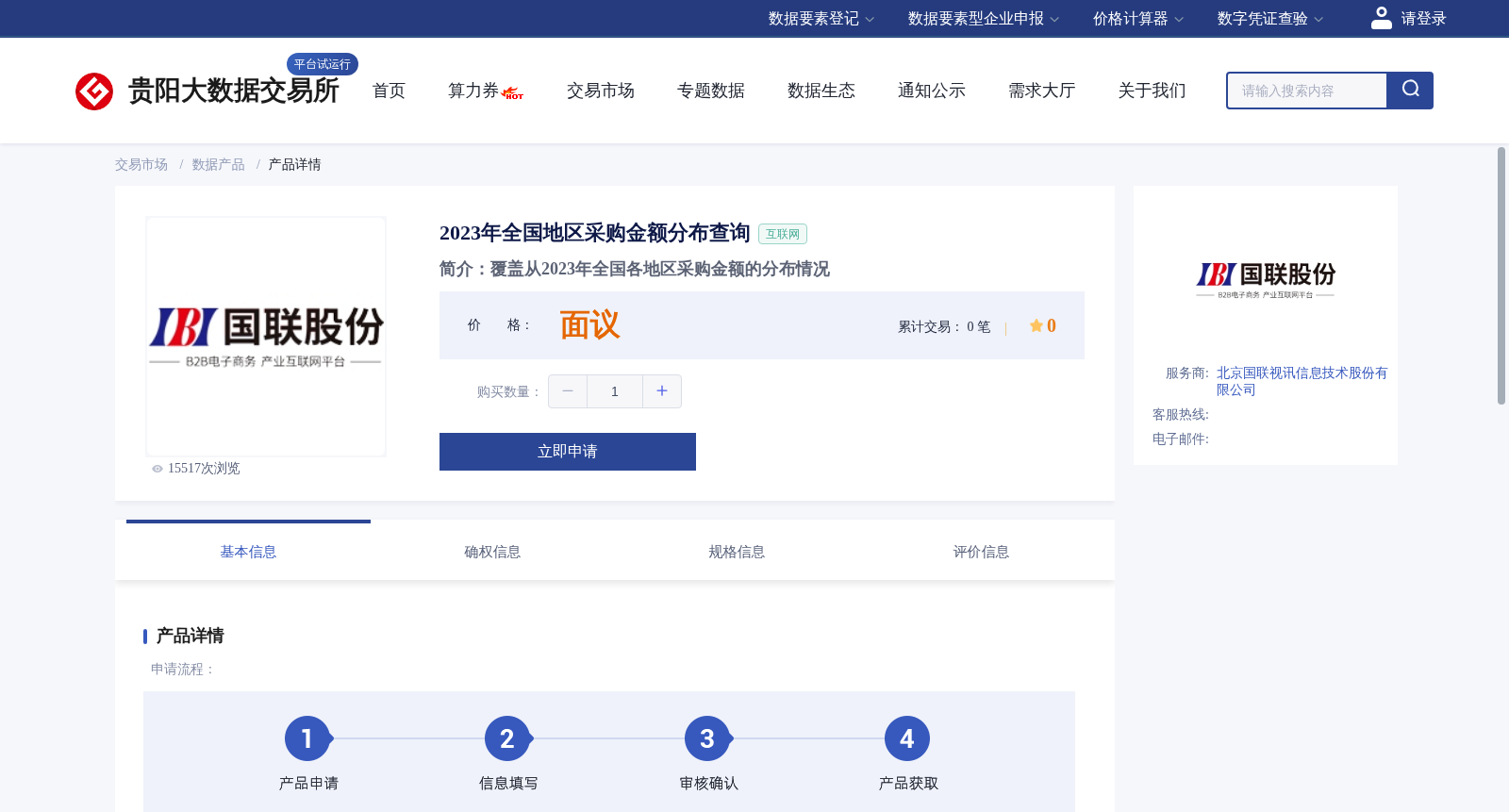Open the 通知公示 nav item
Viewport: 1509px width, 812px height.
(x=932, y=91)
